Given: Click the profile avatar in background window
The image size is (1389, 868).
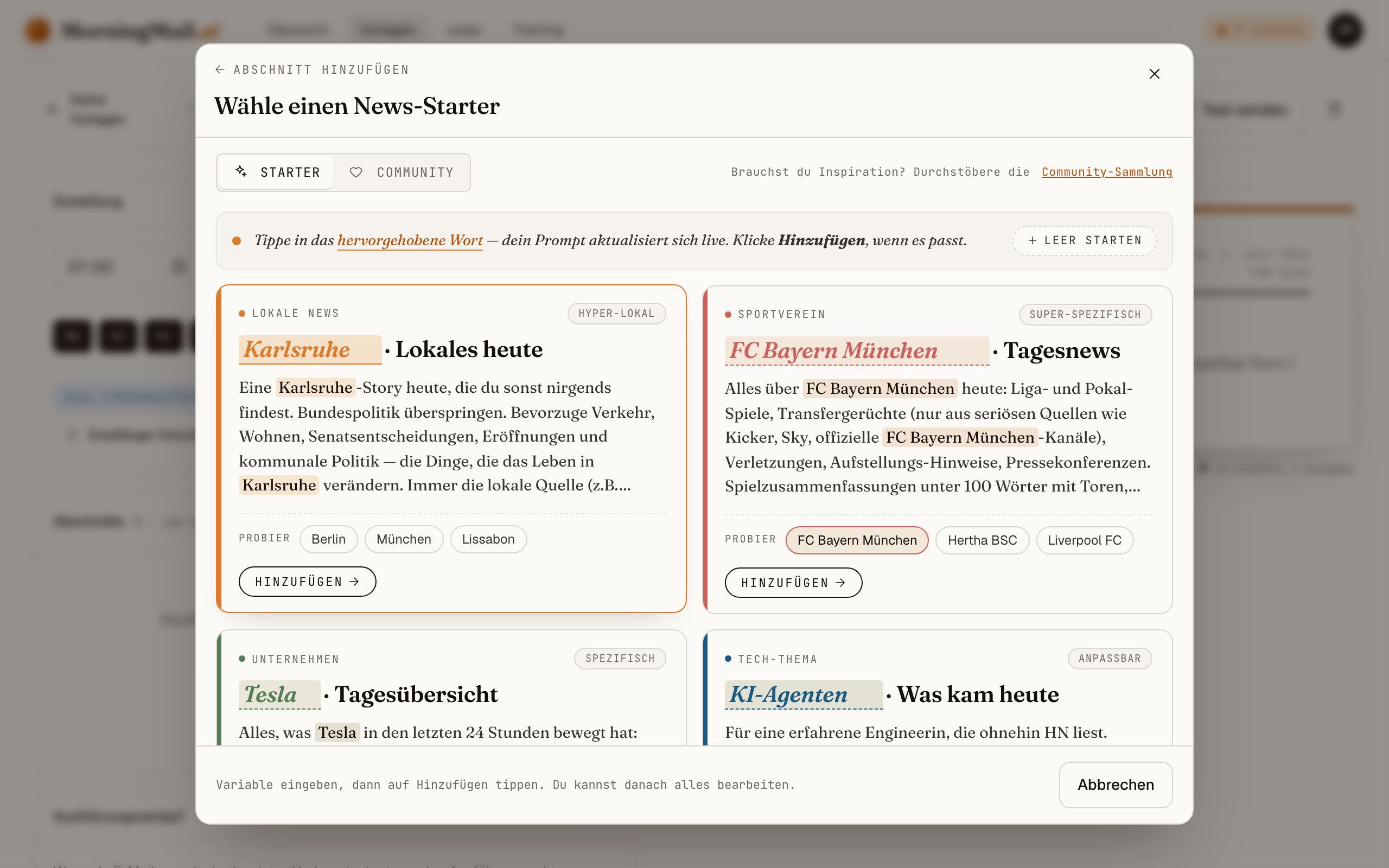Looking at the screenshot, I should (1345, 30).
